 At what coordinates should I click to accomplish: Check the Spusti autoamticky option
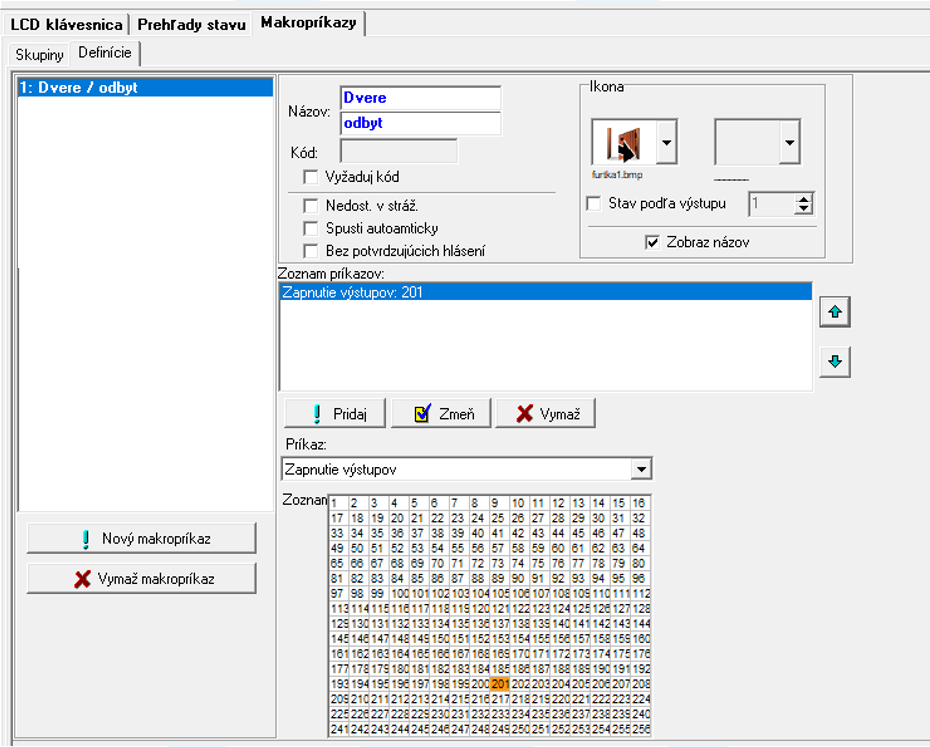click(x=311, y=228)
